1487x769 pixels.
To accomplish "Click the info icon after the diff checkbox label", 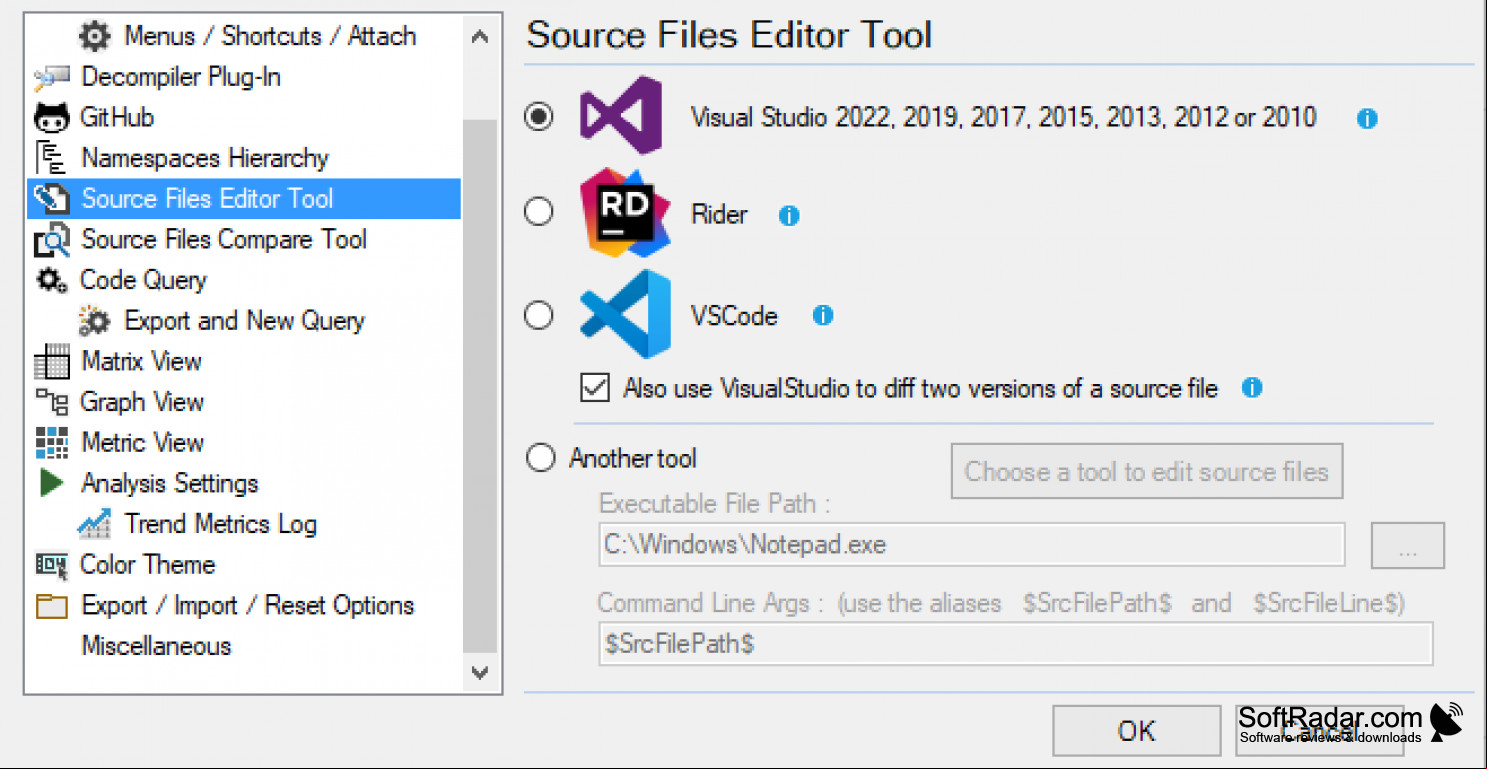I will point(1252,388).
